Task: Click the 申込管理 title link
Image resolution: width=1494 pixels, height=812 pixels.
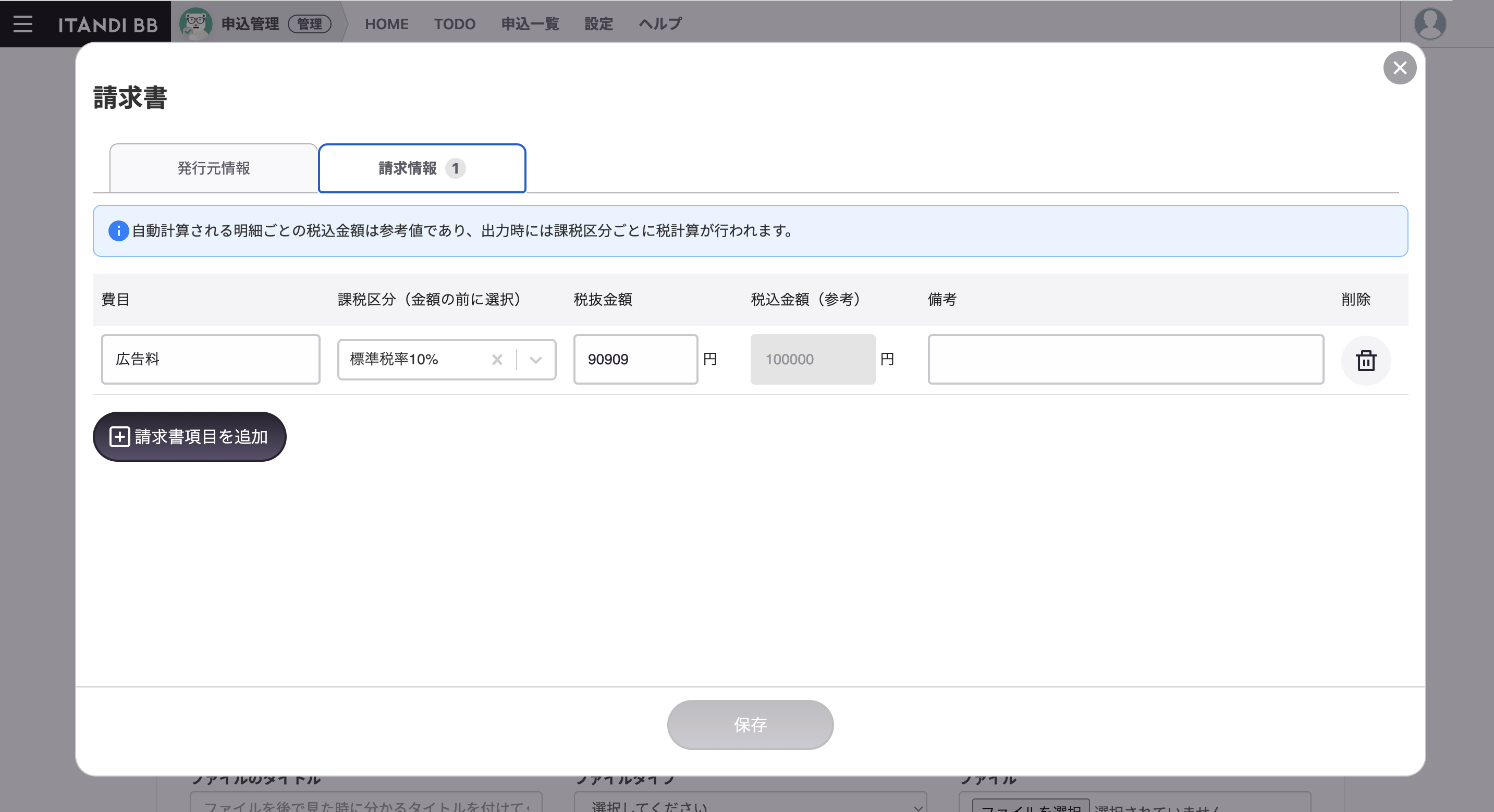Action: (250, 24)
